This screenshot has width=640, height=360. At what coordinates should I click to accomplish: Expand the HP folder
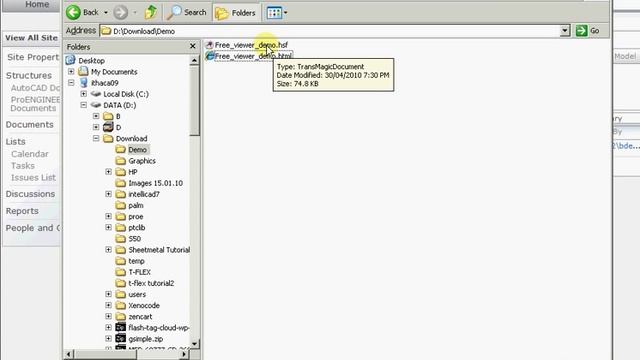109,172
